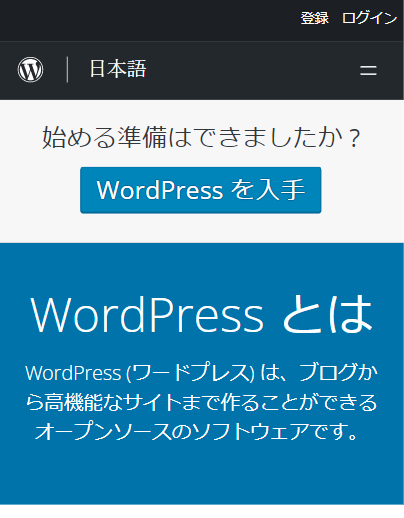Image resolution: width=404 pixels, height=518 pixels.
Task: Click the empty header space between 日本語 and menu
Action: pos(253,70)
